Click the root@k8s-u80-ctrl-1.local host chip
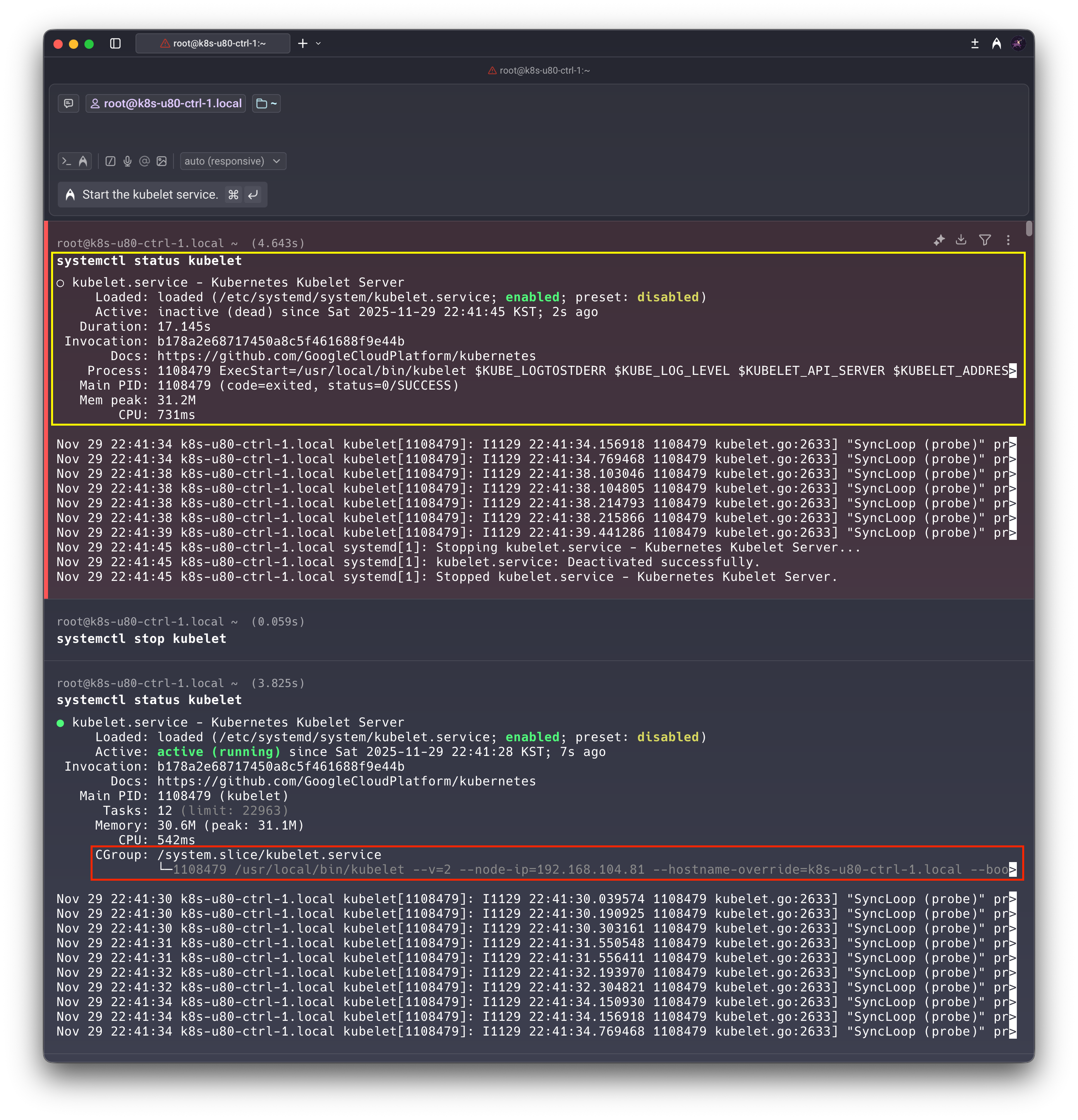 tap(166, 103)
